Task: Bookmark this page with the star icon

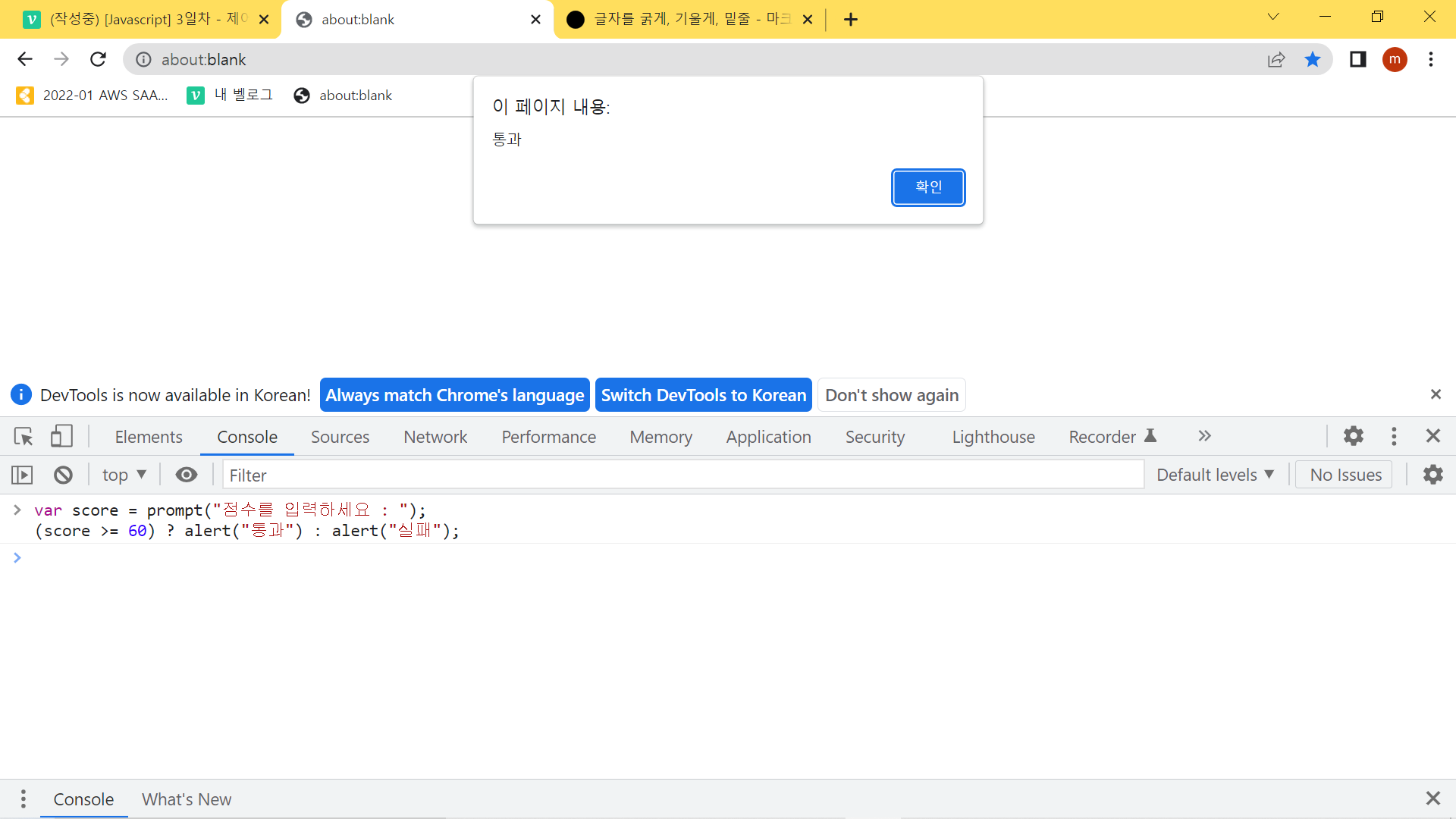Action: (x=1313, y=59)
